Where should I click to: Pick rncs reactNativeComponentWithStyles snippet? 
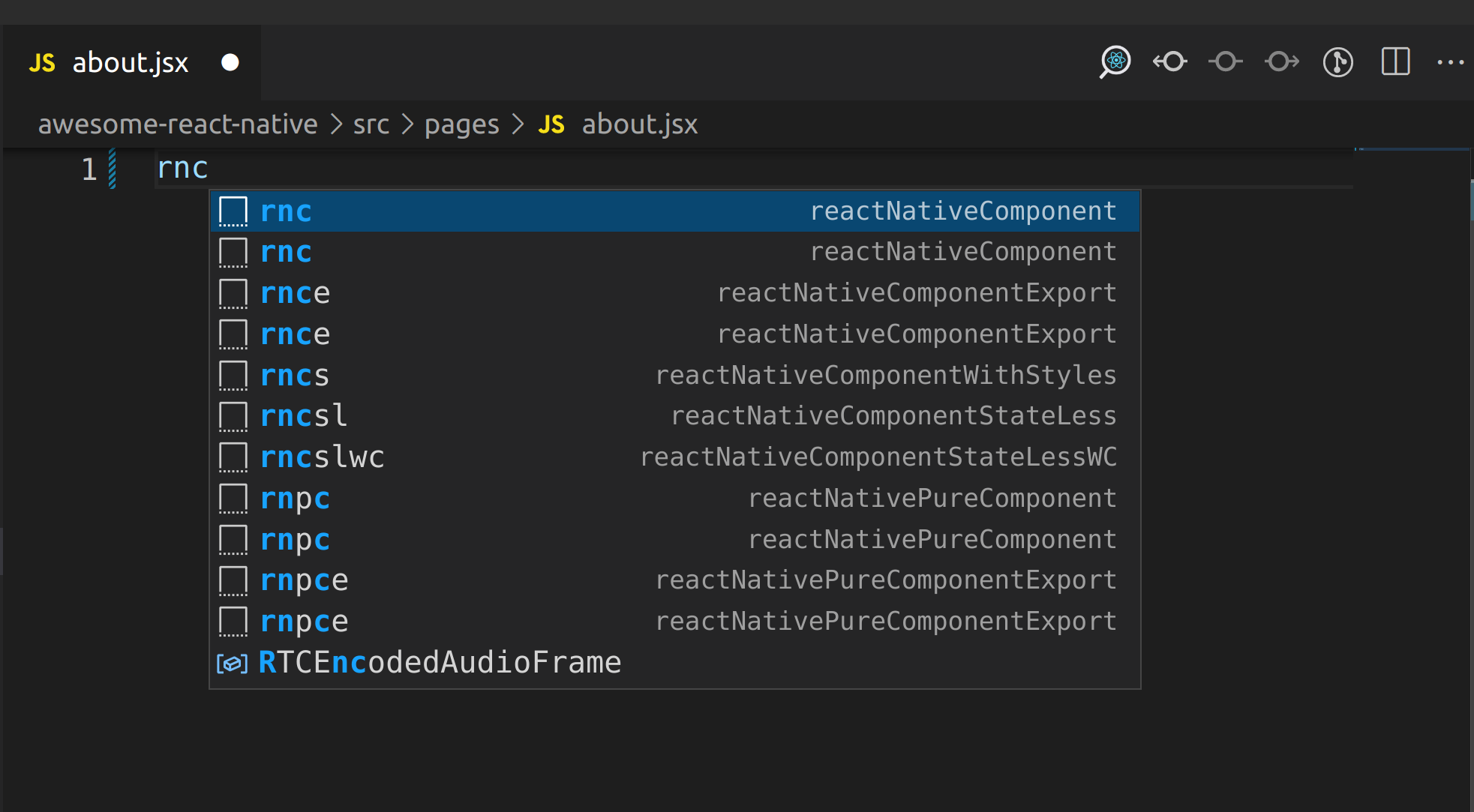click(675, 375)
